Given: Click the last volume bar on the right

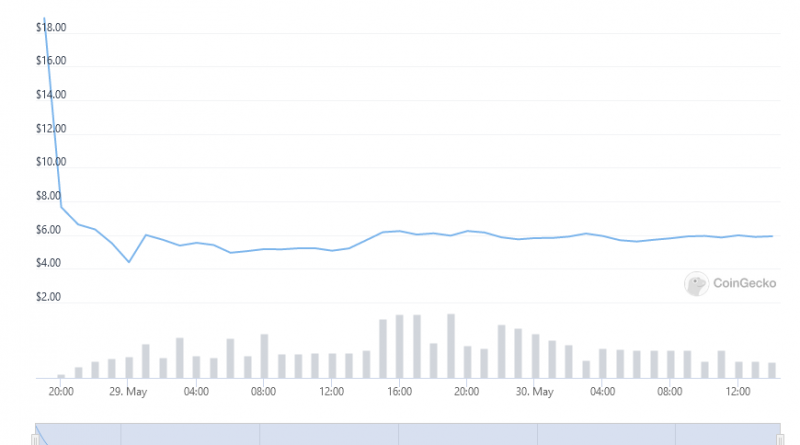Looking at the screenshot, I should point(772,370).
